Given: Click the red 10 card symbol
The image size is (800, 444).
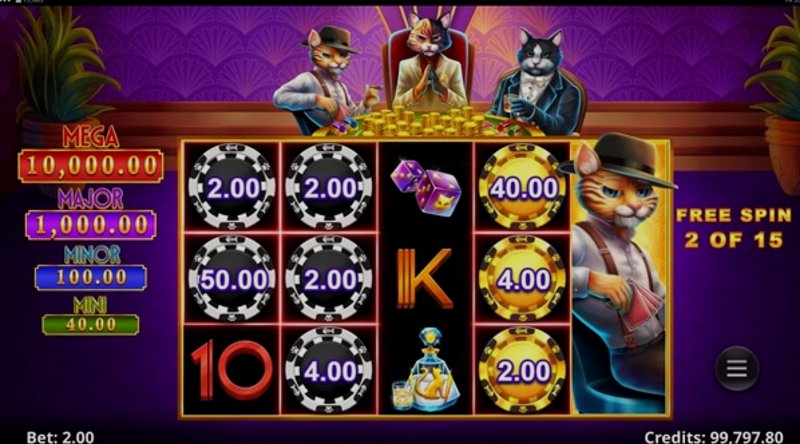Looking at the screenshot, I should tap(232, 370).
